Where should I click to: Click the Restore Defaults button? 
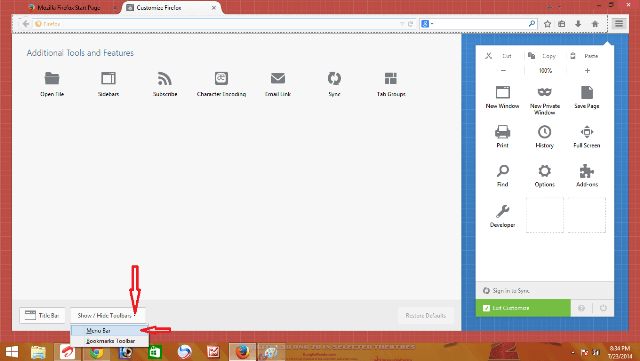[x=426, y=315]
